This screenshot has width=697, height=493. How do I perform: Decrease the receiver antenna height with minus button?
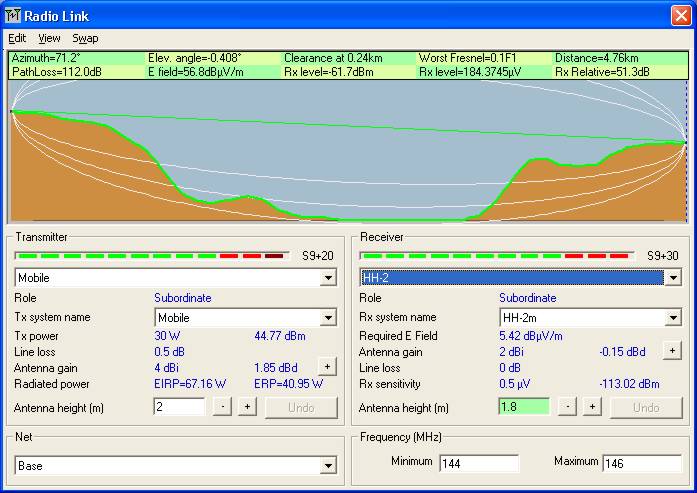567,407
